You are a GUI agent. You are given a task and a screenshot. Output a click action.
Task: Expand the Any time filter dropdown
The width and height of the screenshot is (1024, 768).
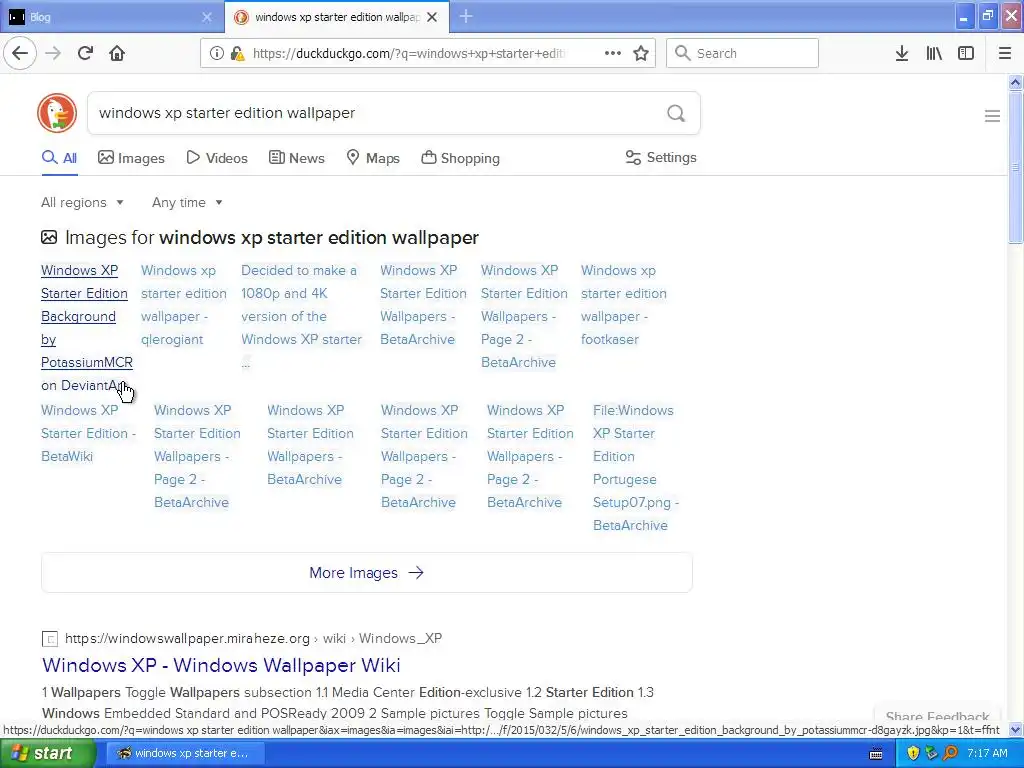pos(187,202)
